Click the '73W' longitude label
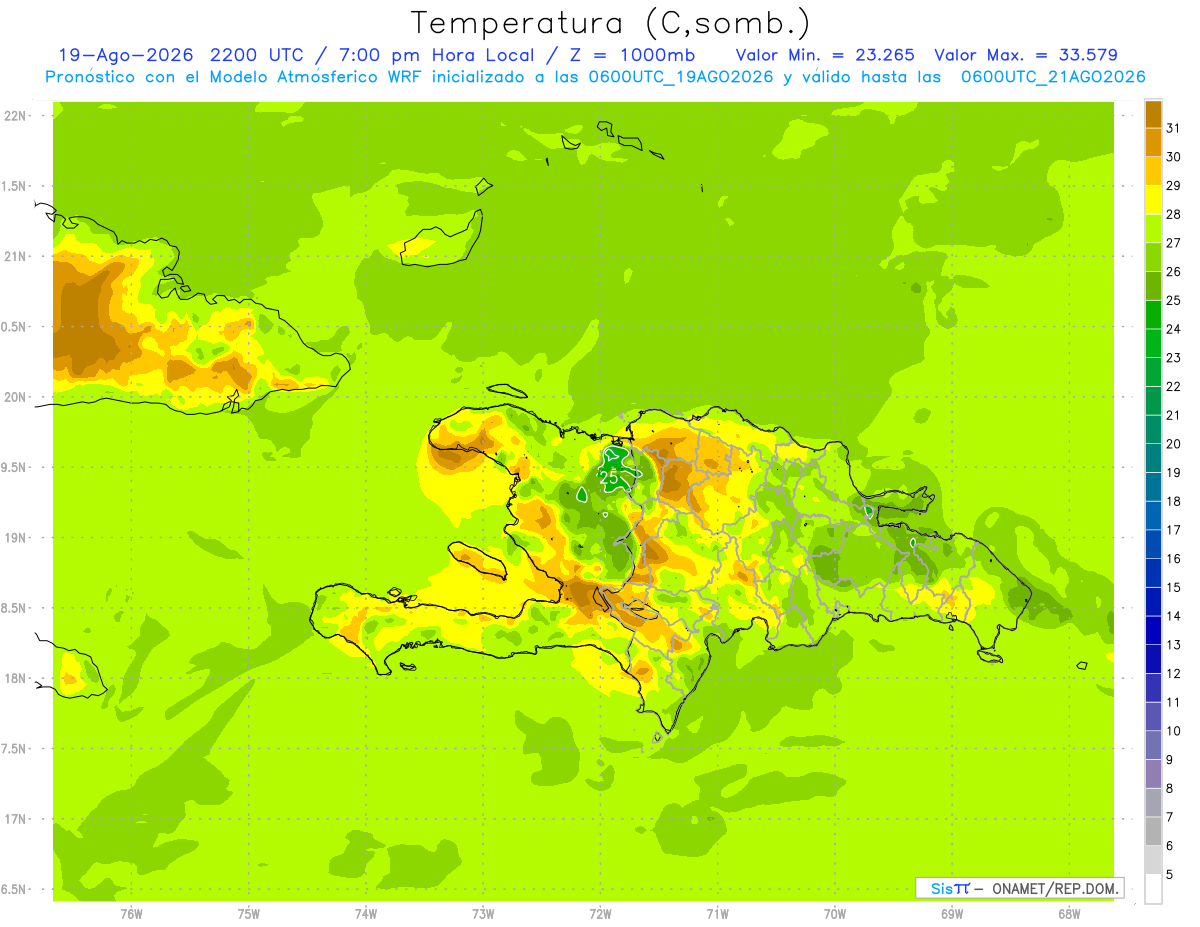 click(483, 914)
